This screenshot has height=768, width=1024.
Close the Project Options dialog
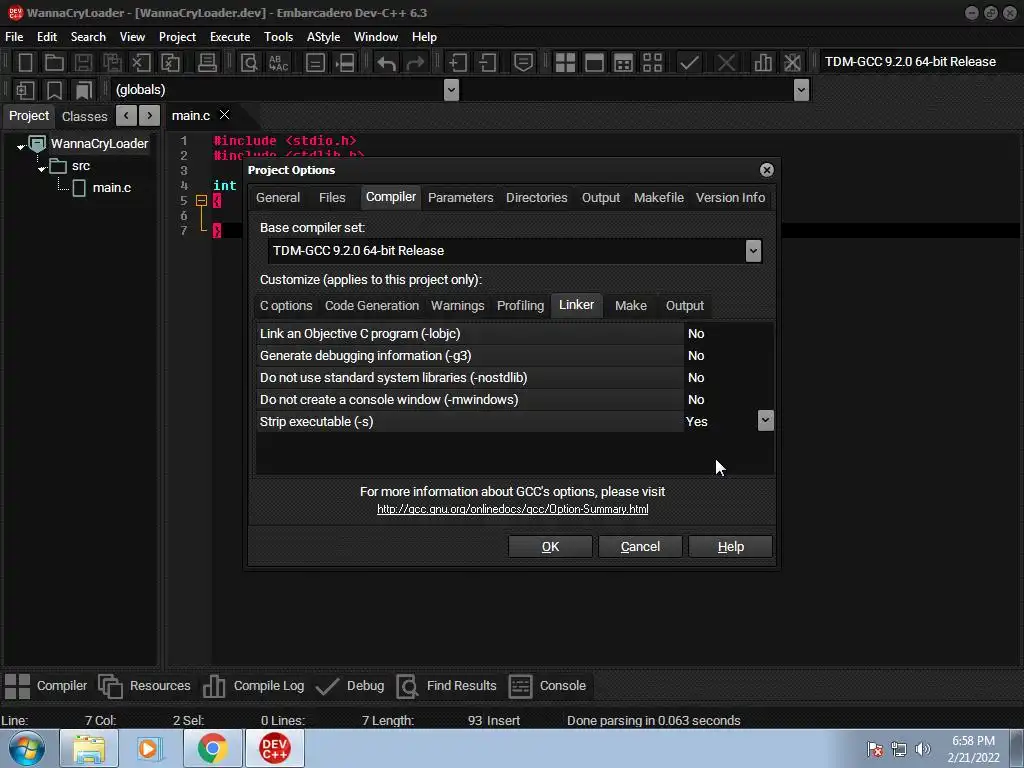coord(766,170)
